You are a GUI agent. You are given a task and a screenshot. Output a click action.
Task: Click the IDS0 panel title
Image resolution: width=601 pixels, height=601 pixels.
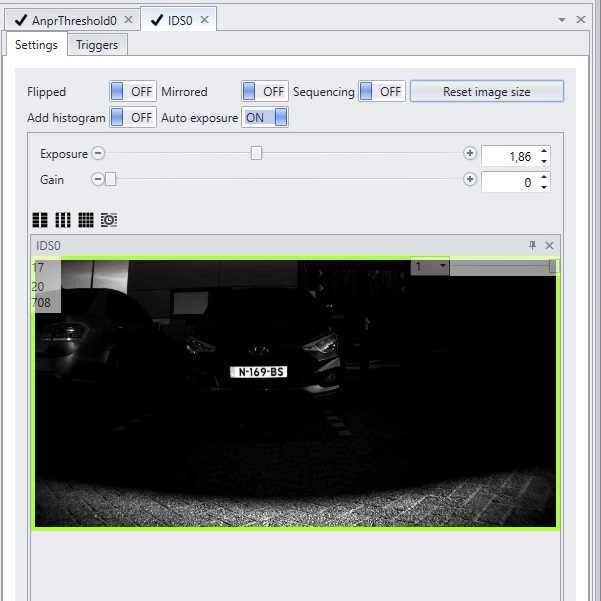point(48,246)
